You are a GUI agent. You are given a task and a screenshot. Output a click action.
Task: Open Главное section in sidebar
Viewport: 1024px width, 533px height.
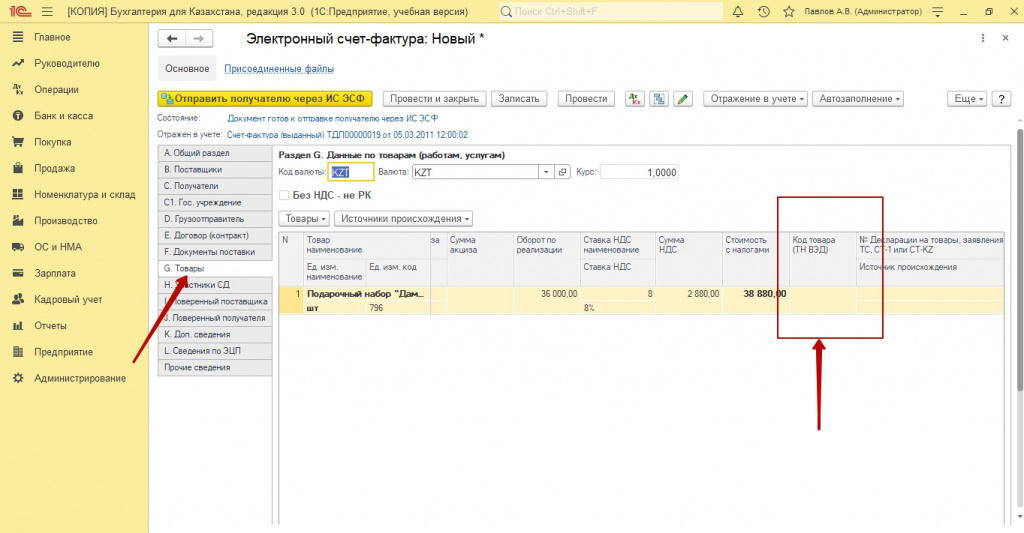(52, 37)
